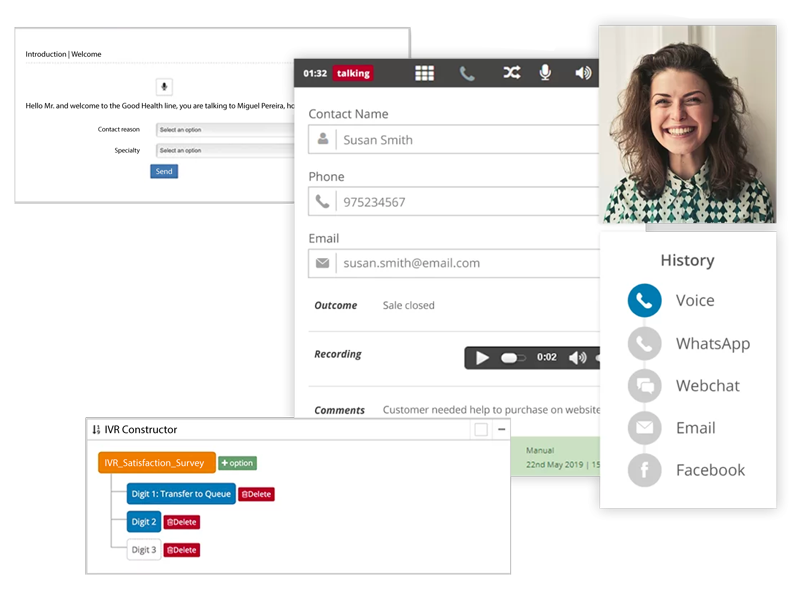Viewport: 800px width, 602px height.
Task: Open Email history icon
Action: (645, 428)
